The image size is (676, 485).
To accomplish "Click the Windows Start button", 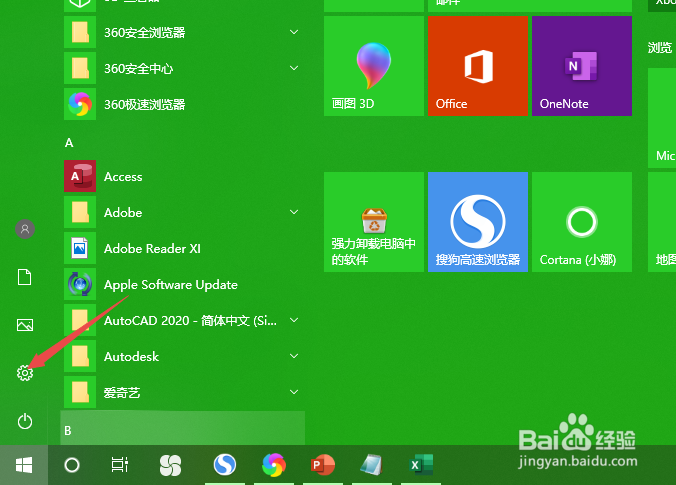I will tap(24, 465).
